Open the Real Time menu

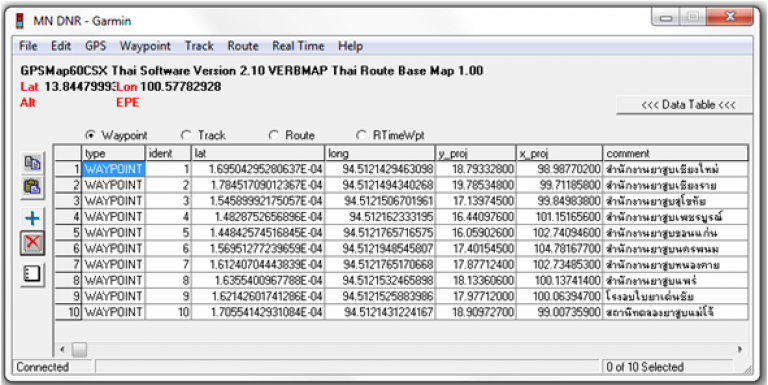298,46
